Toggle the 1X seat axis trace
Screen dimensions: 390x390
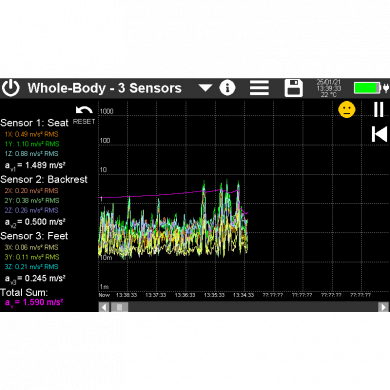point(31,134)
